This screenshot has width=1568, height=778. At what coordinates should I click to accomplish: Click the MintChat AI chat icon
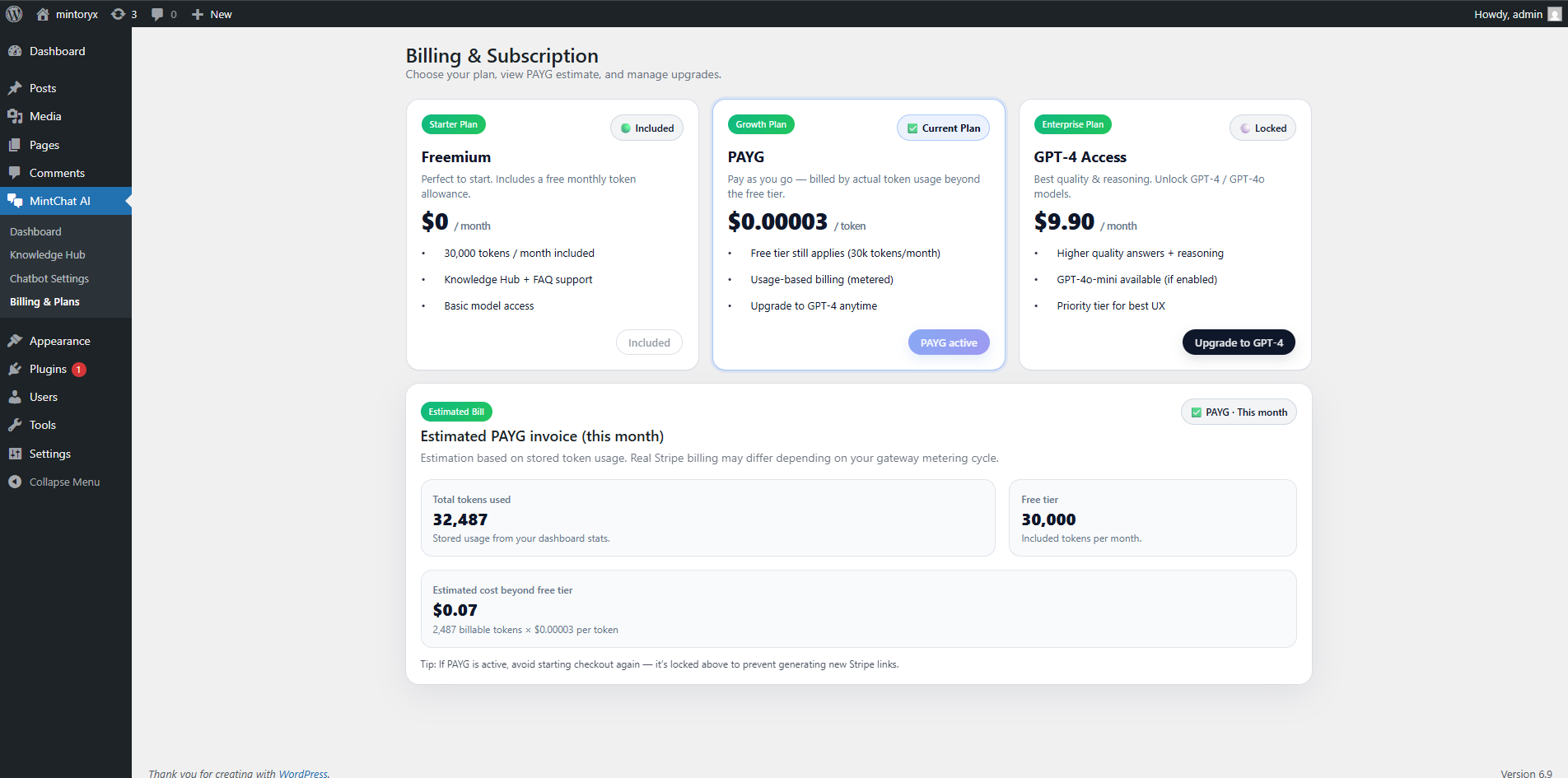[15, 200]
